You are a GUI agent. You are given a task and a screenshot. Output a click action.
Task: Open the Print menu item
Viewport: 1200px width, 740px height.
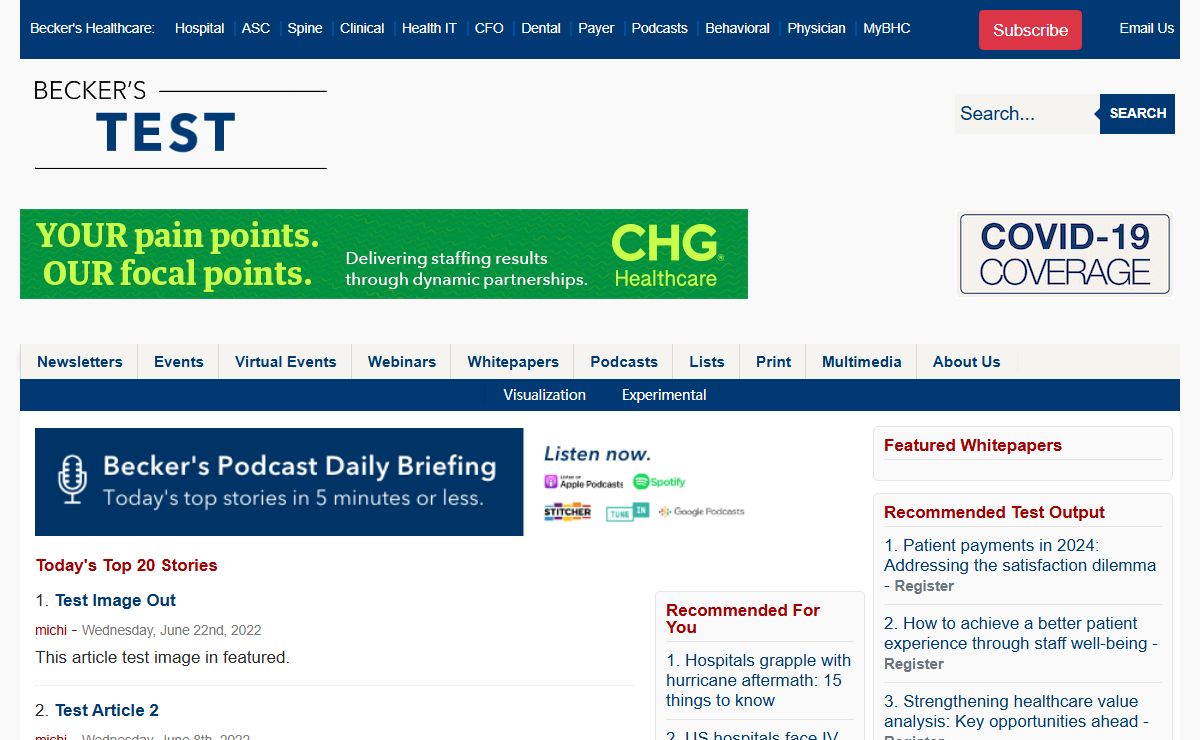[x=773, y=362]
